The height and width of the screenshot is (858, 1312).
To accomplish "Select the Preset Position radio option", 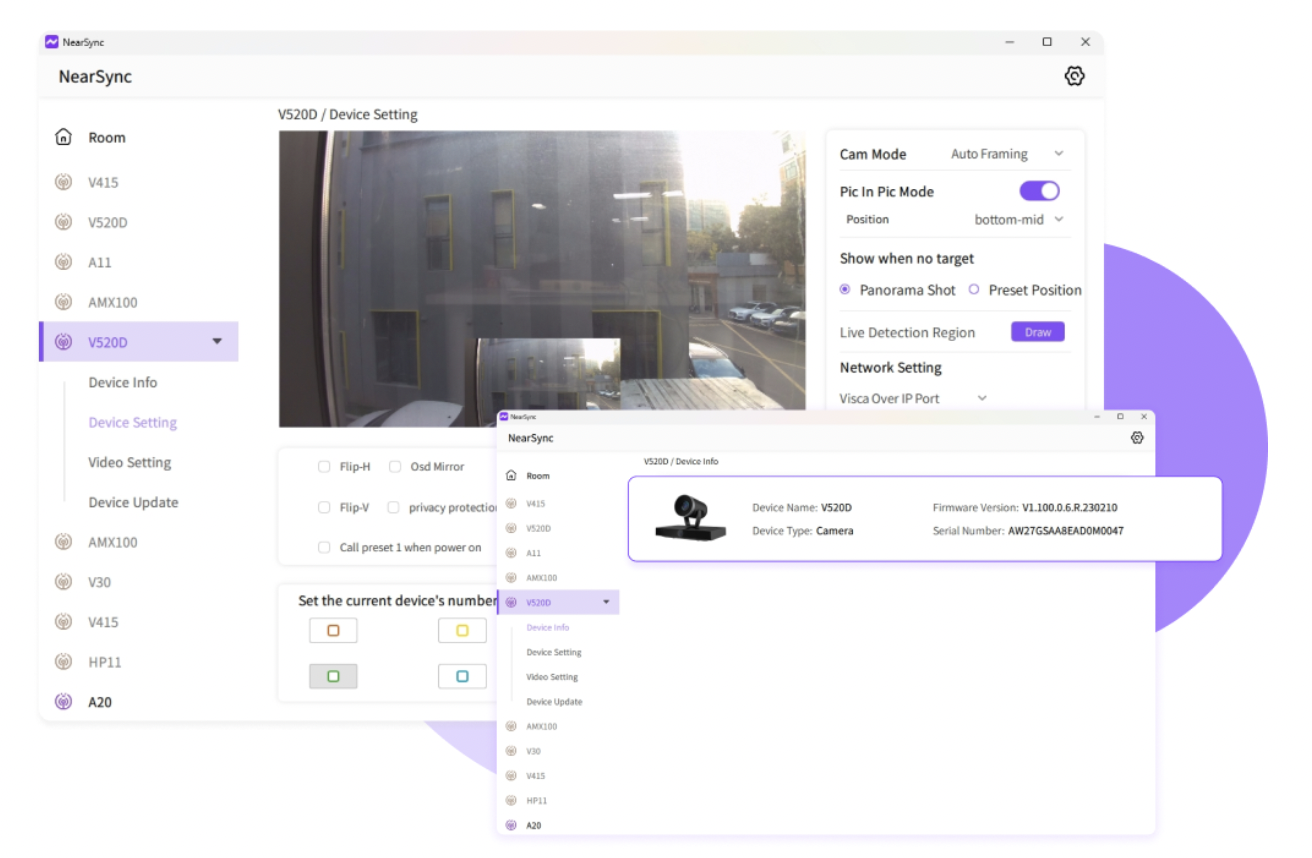I will tap(974, 290).
